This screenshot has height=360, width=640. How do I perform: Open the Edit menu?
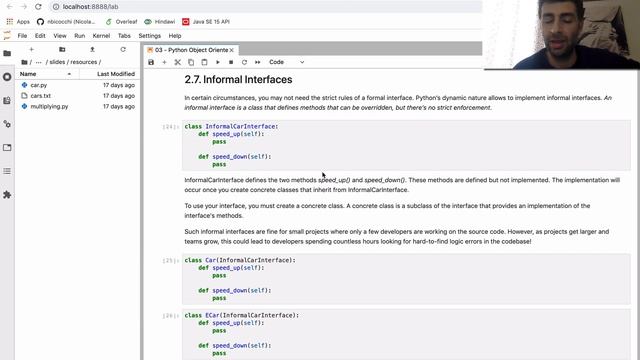(40, 36)
